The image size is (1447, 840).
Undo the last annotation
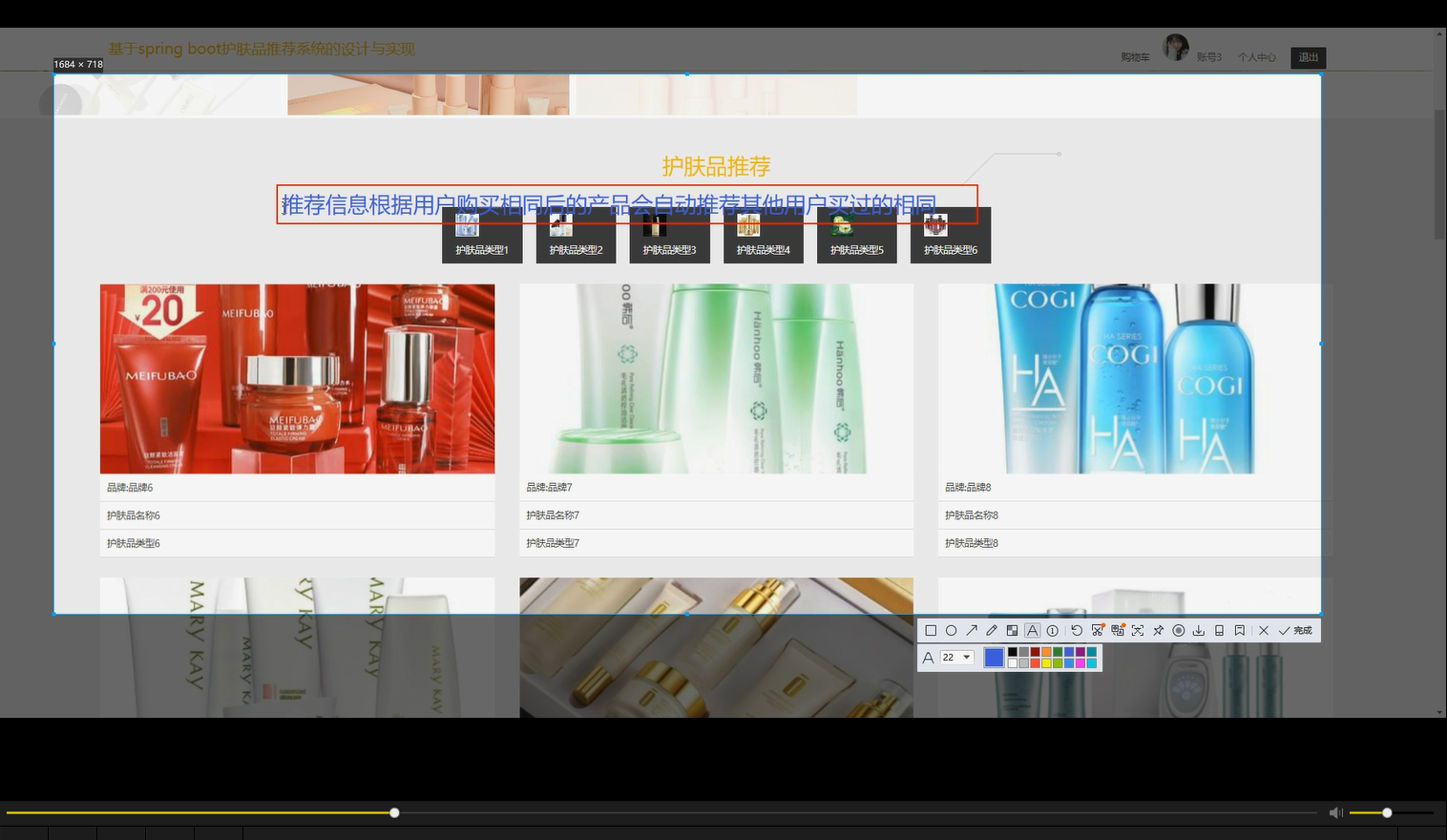(x=1076, y=630)
